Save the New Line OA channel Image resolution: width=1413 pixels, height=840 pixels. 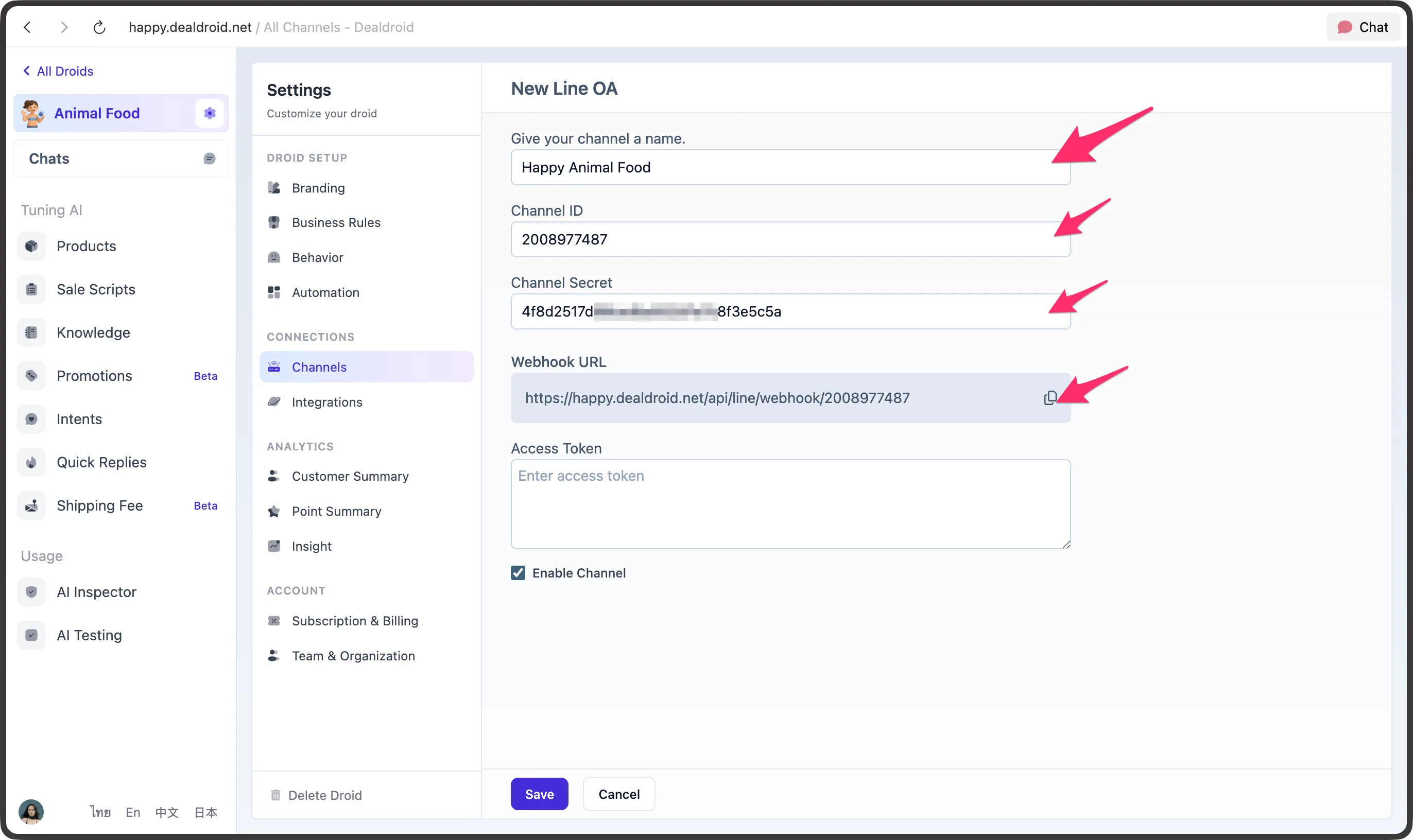pyautogui.click(x=539, y=794)
